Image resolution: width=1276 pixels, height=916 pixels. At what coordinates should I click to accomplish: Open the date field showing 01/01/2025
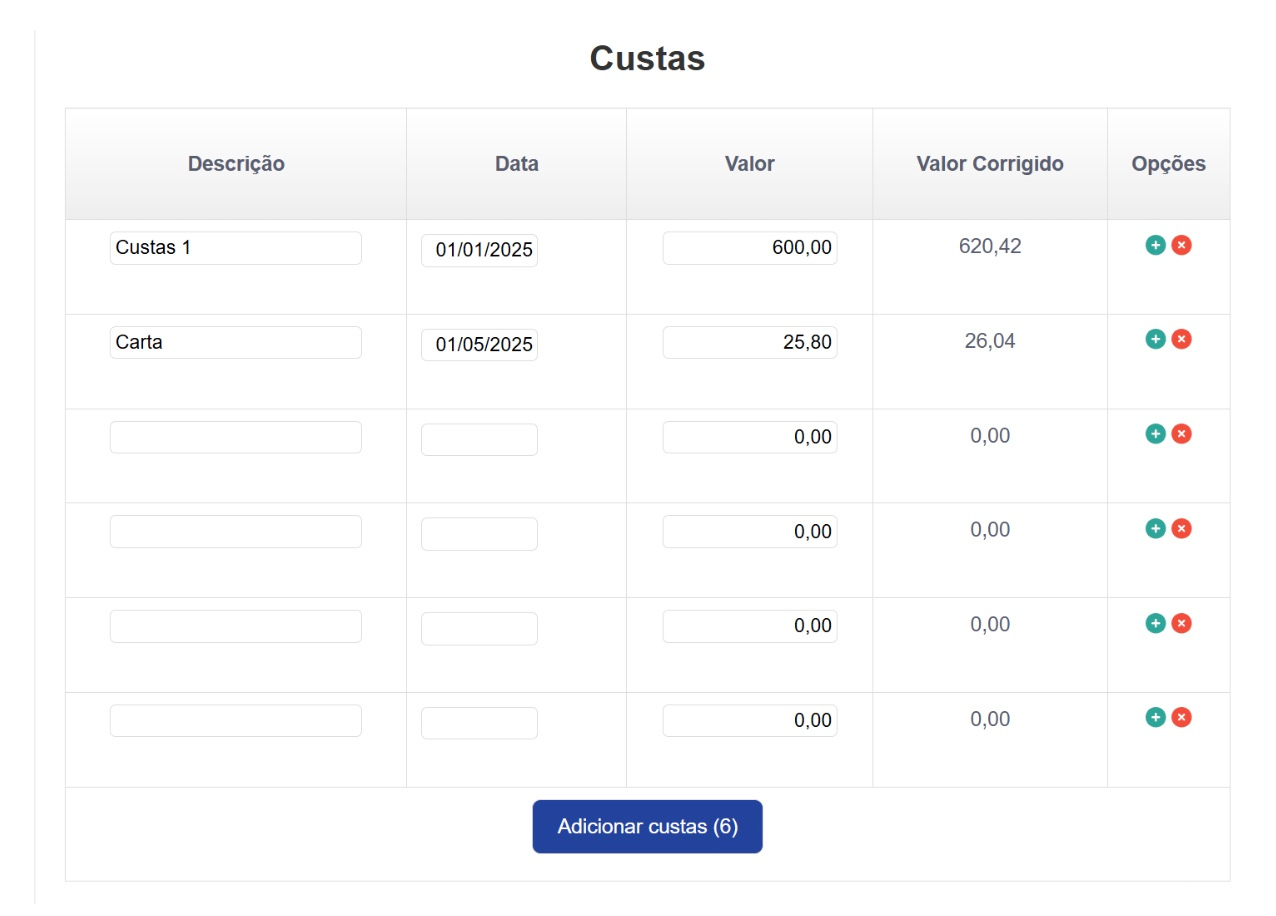tap(479, 250)
